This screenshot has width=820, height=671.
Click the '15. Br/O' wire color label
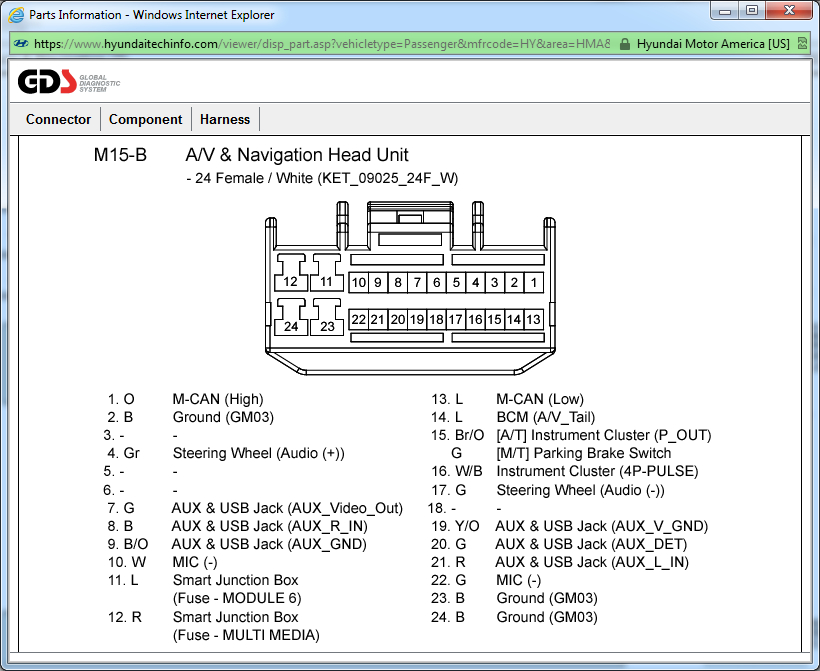coord(458,435)
